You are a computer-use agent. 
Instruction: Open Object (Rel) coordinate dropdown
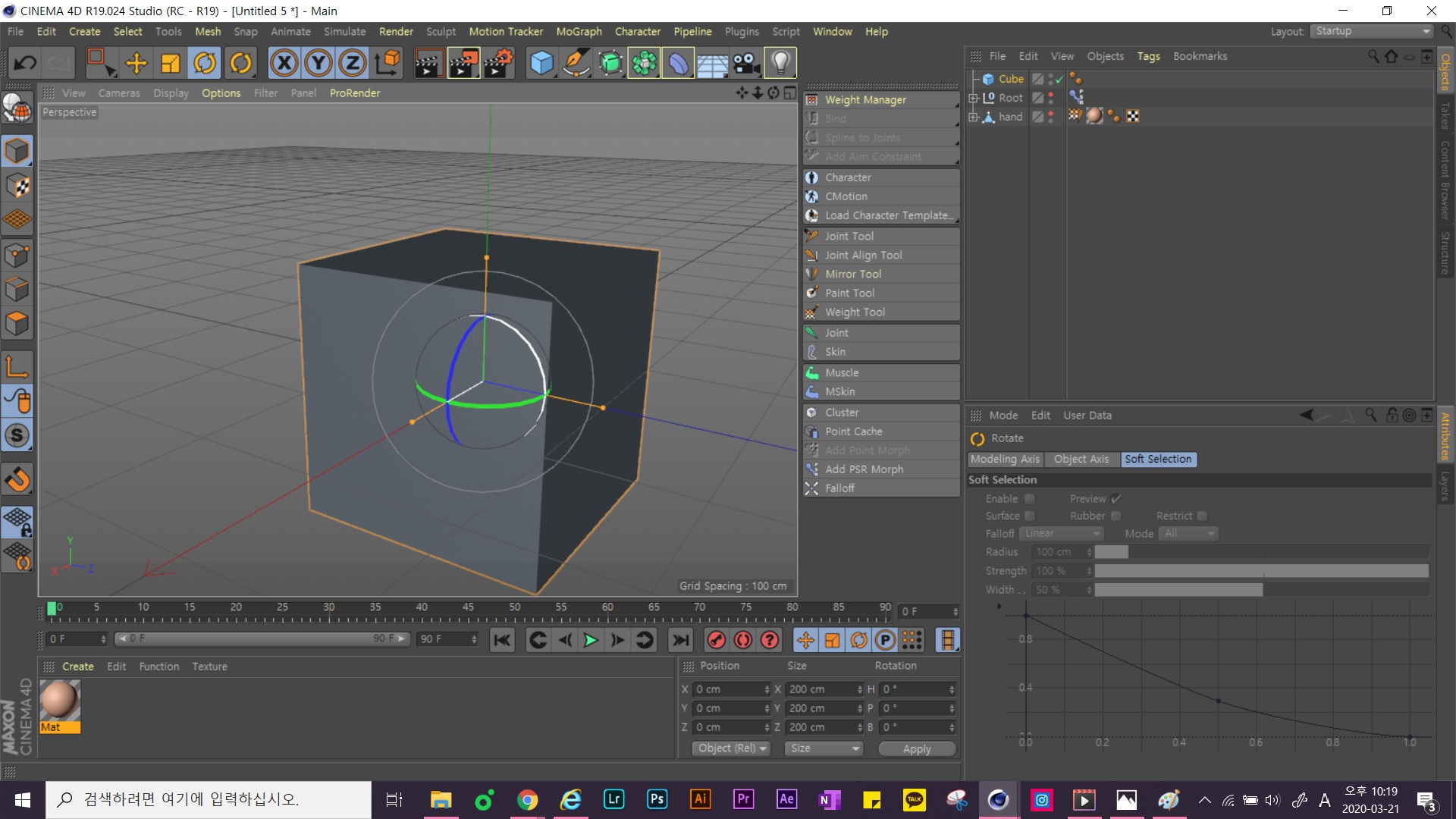[x=731, y=748]
